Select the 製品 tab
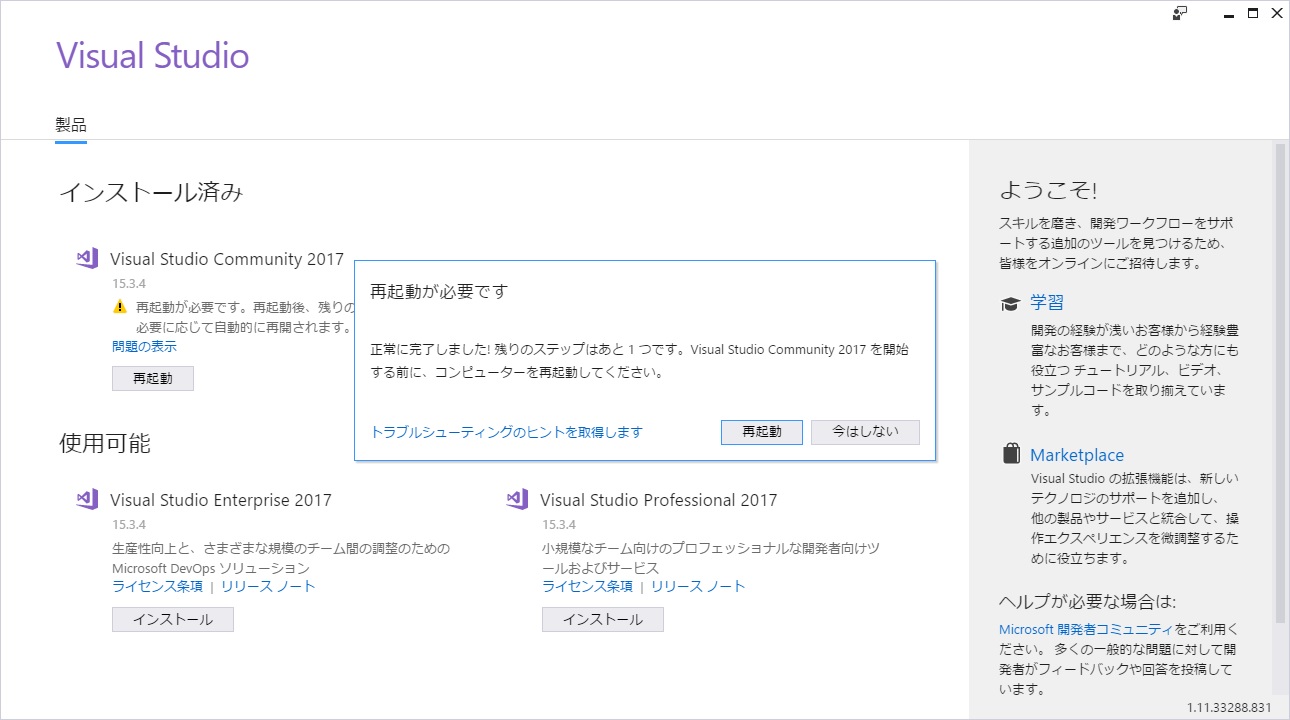 coord(71,126)
